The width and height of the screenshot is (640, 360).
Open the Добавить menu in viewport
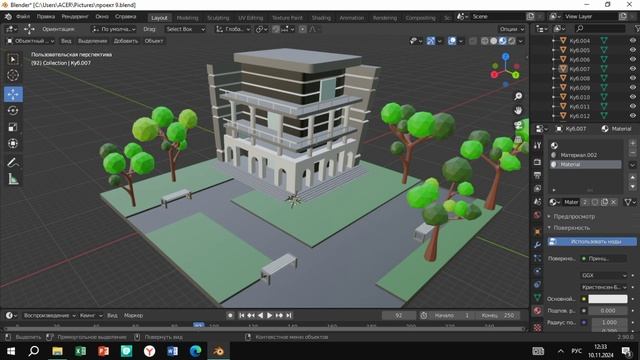click(x=125, y=41)
